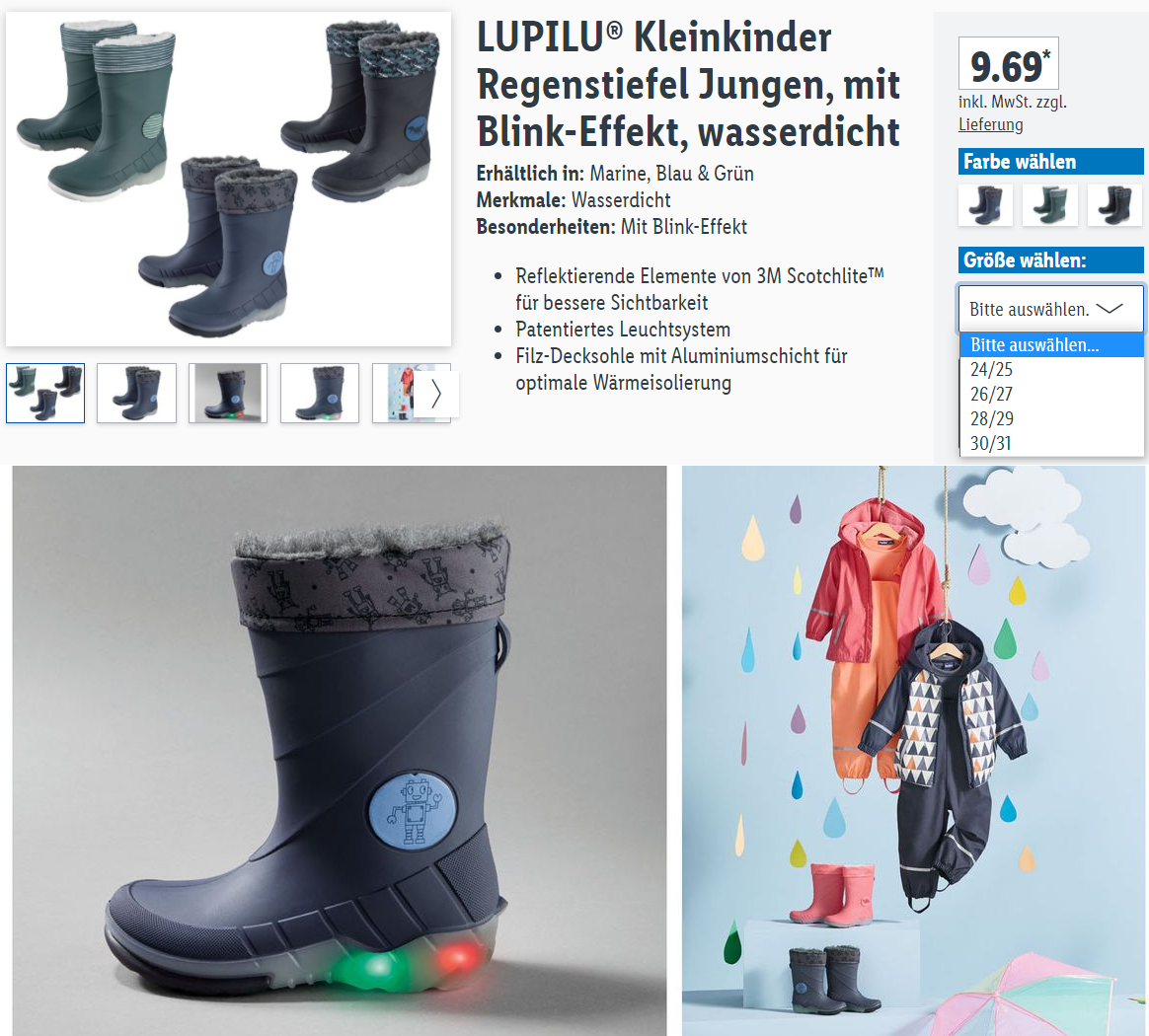Viewport: 1149px width, 1036px height.
Task: Select the thumbnail with the glowing sole on a grey background
Action: click(228, 394)
